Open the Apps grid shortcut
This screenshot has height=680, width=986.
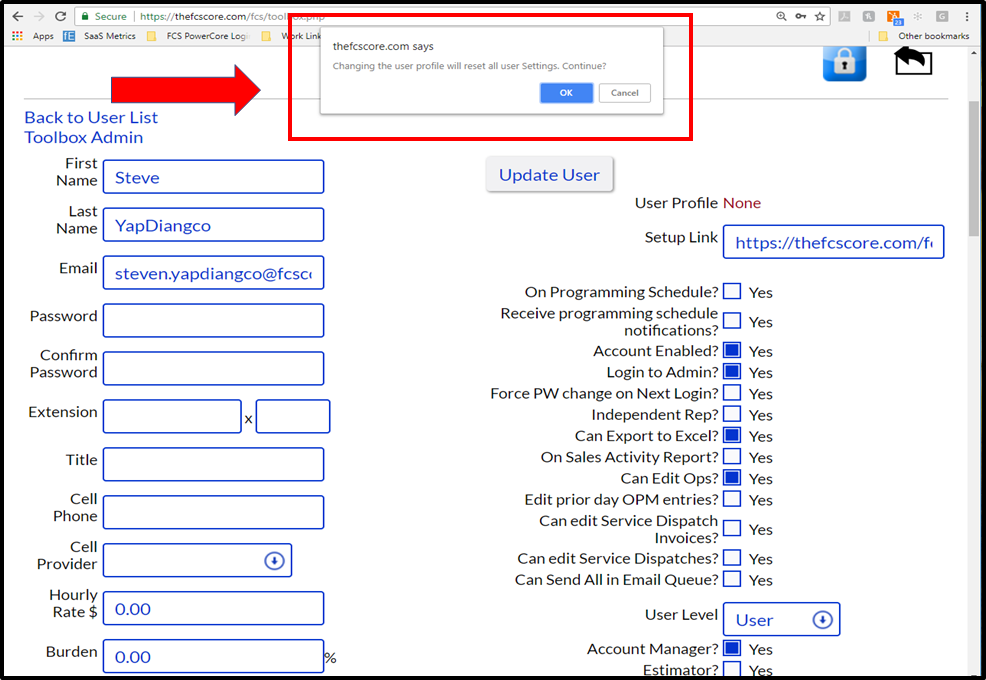(x=18, y=36)
